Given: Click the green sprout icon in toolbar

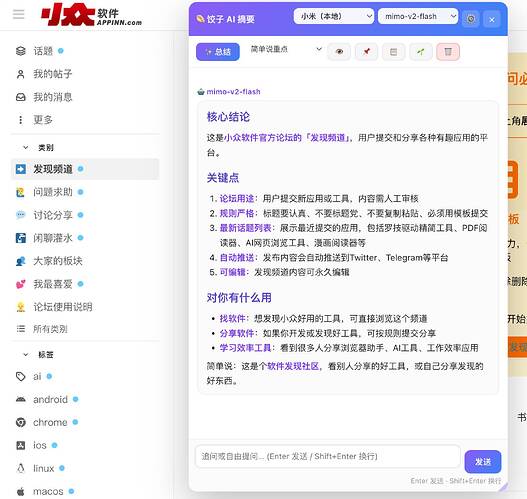Looking at the screenshot, I should pyautogui.click(x=420, y=52).
